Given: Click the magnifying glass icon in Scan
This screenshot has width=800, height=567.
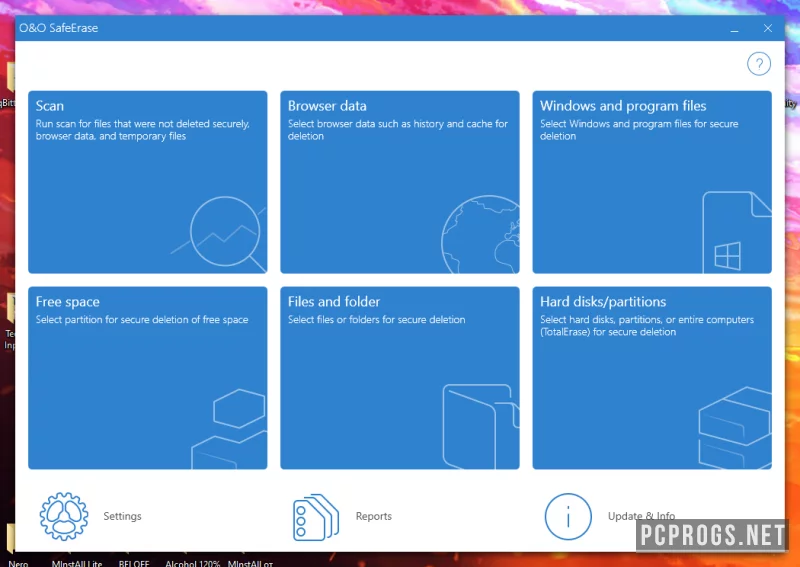Looking at the screenshot, I should 226,234.
